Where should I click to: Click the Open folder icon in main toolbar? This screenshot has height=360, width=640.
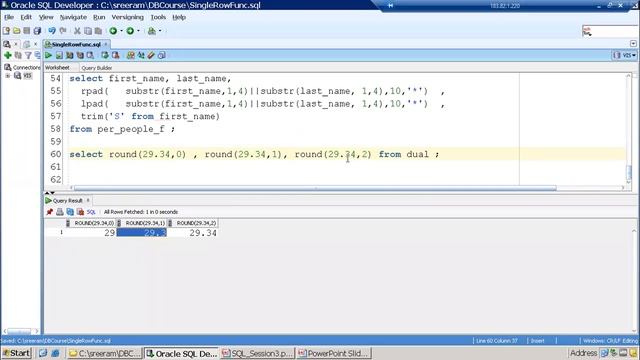tap(16, 31)
